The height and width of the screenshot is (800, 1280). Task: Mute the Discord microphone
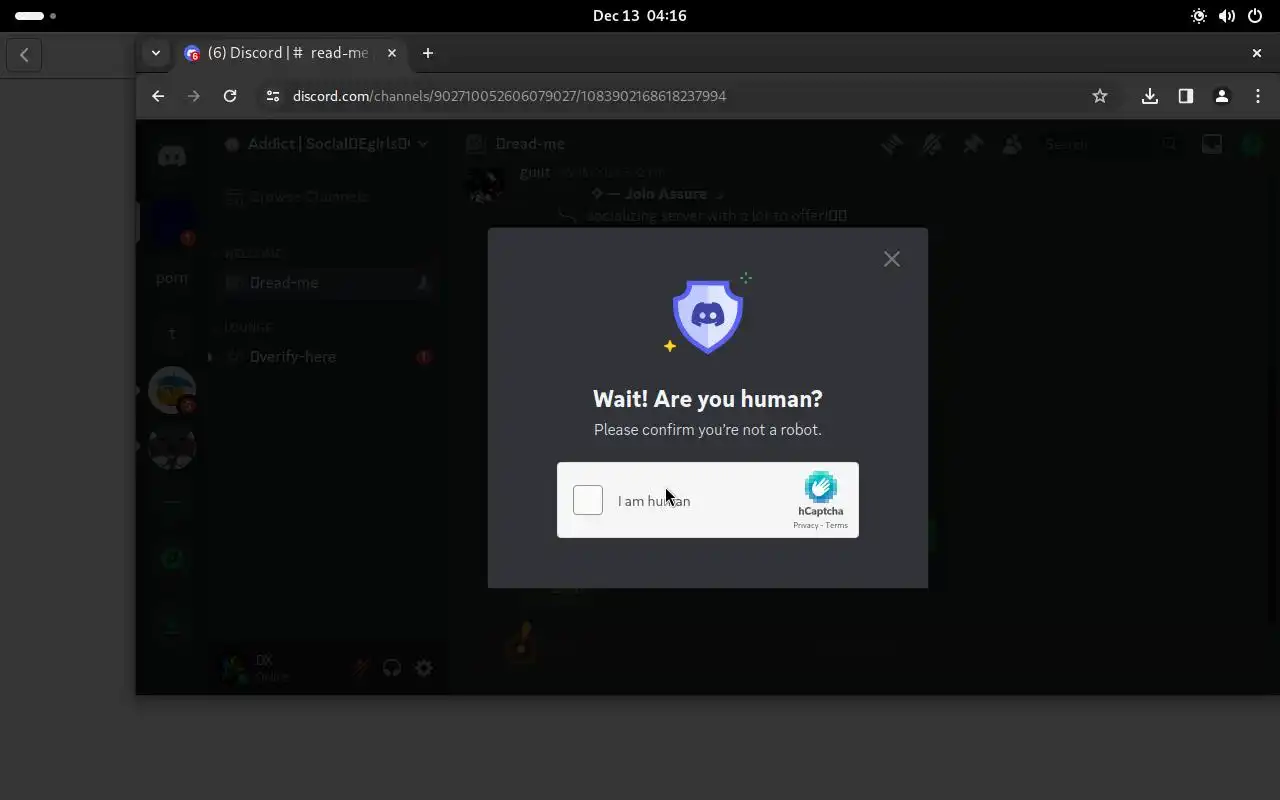point(360,668)
